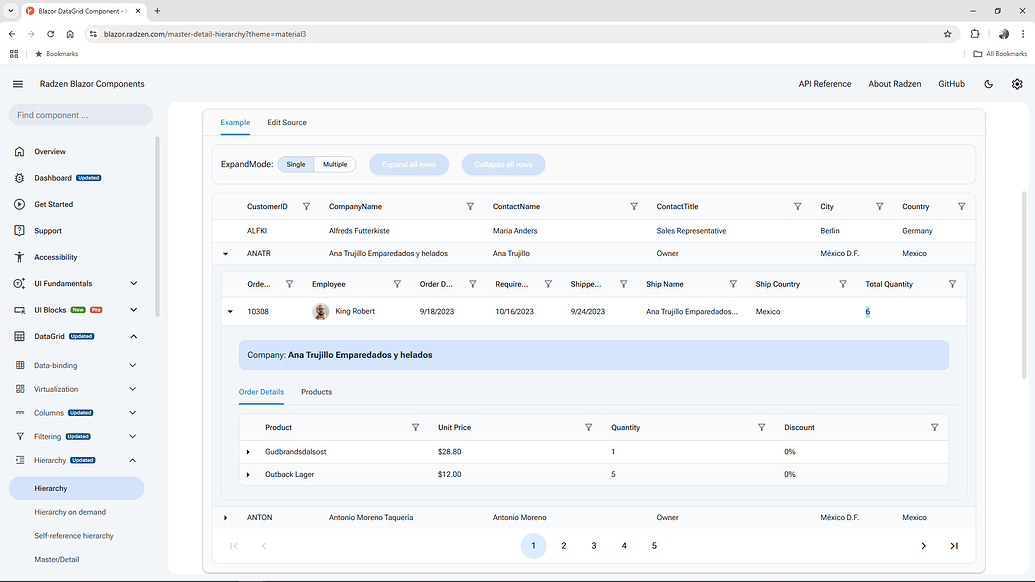Open the filter for the CompanyName column
This screenshot has height=582, width=1035.
point(470,206)
